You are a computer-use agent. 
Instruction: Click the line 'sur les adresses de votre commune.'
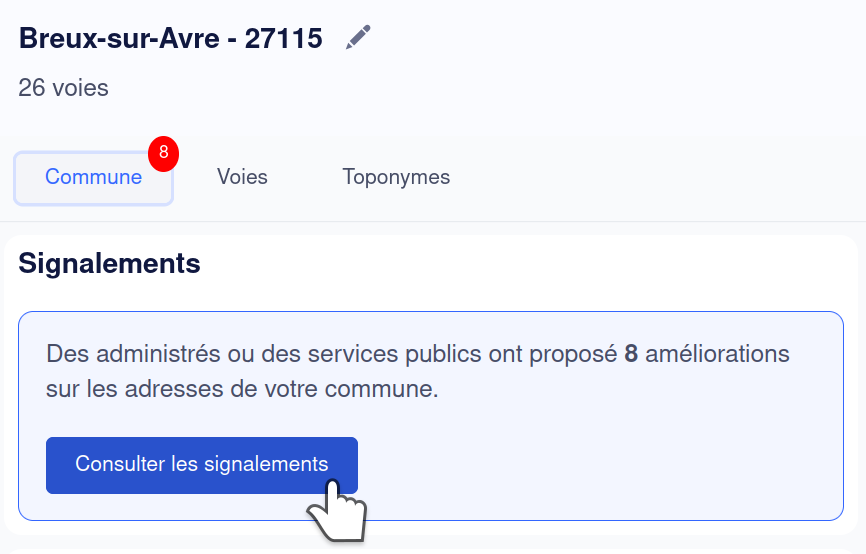242,389
